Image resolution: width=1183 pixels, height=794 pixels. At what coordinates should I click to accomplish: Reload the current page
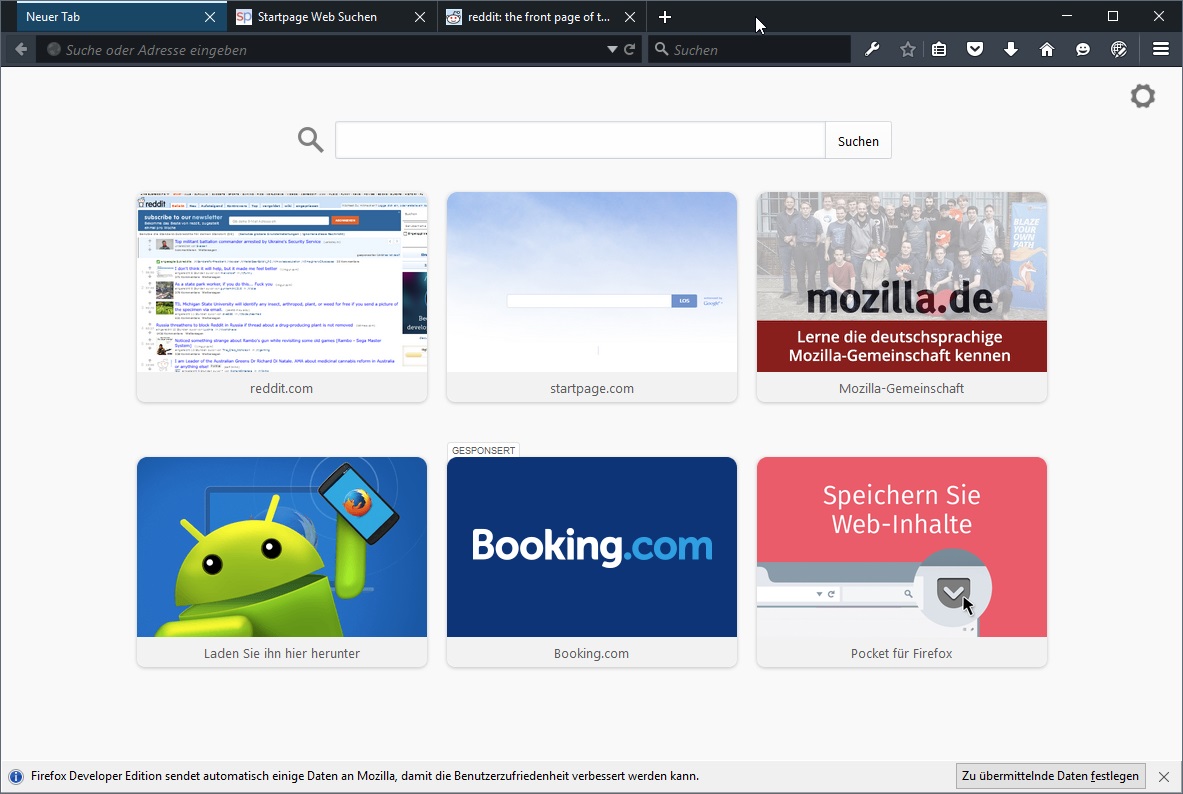[x=630, y=50]
